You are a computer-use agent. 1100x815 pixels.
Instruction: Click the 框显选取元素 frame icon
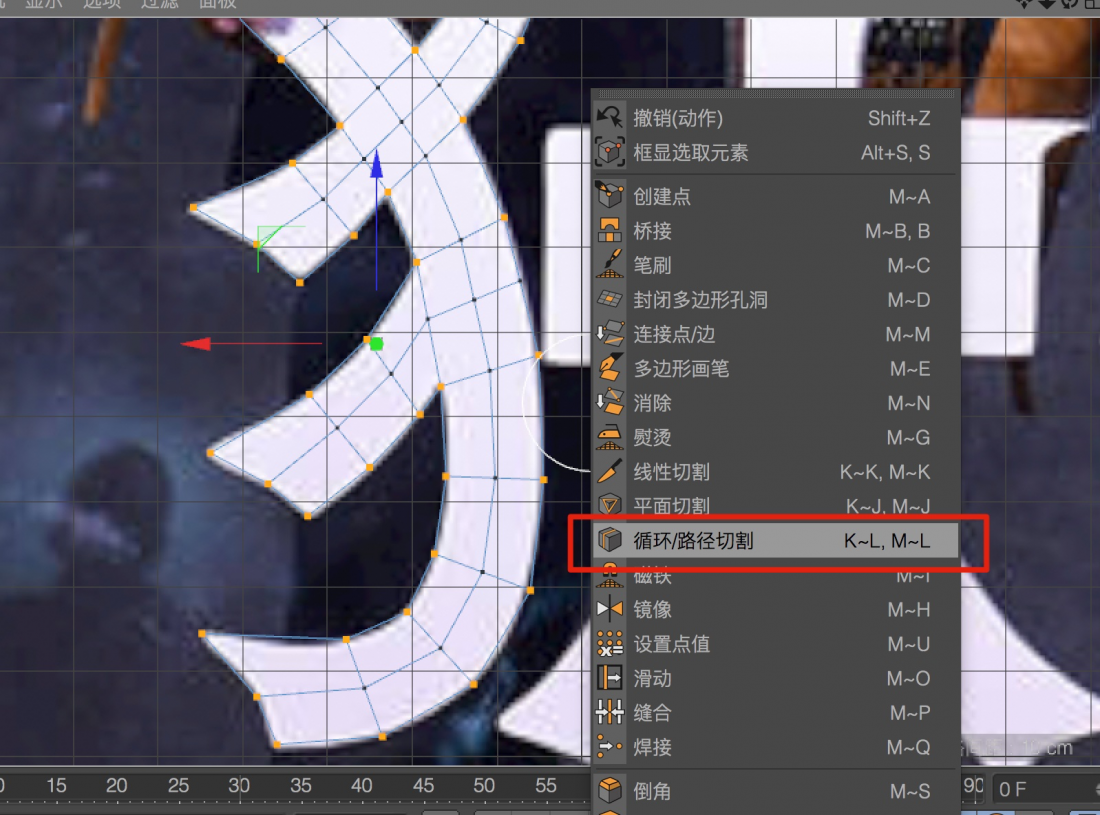[609, 153]
